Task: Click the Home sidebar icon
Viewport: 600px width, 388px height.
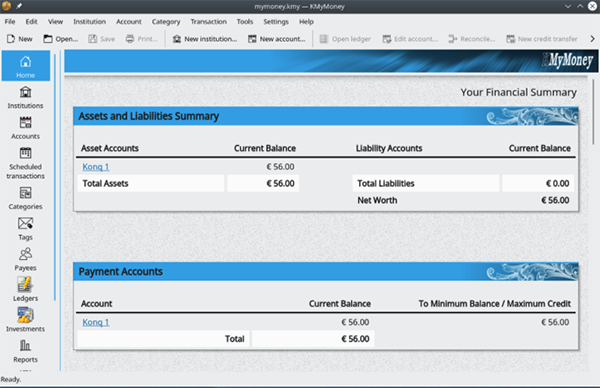Action: point(26,66)
